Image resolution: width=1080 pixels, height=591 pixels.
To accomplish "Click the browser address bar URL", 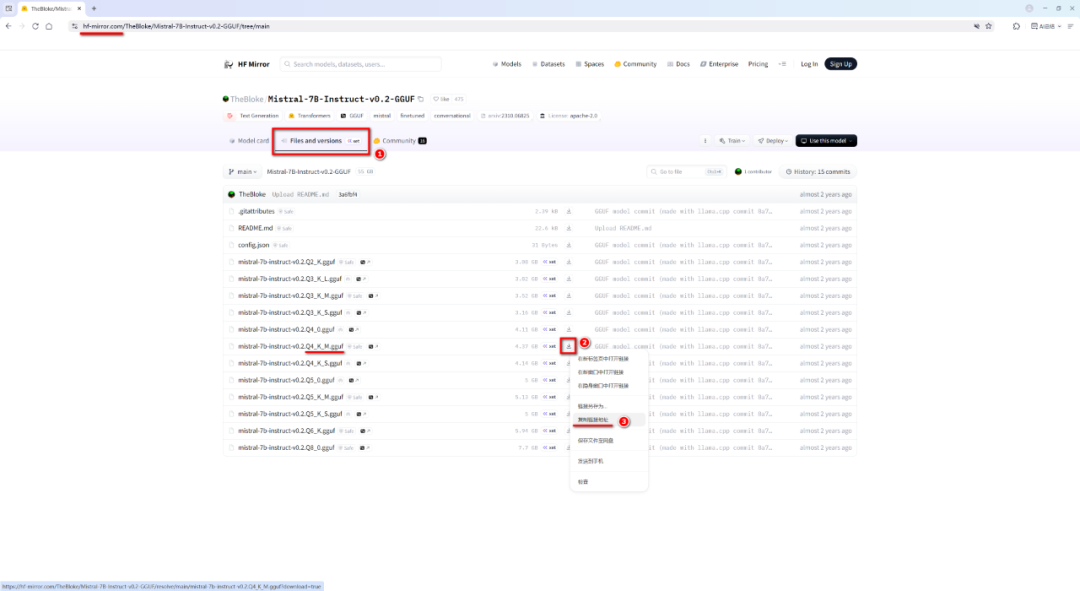I will coord(176,26).
